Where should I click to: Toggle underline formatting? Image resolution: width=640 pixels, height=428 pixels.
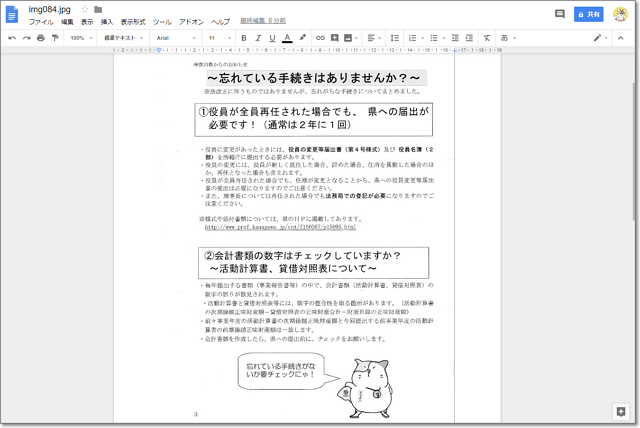coord(272,37)
